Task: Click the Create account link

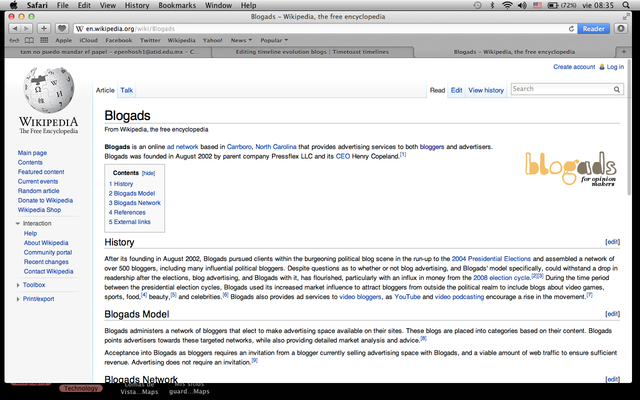Action: point(574,67)
